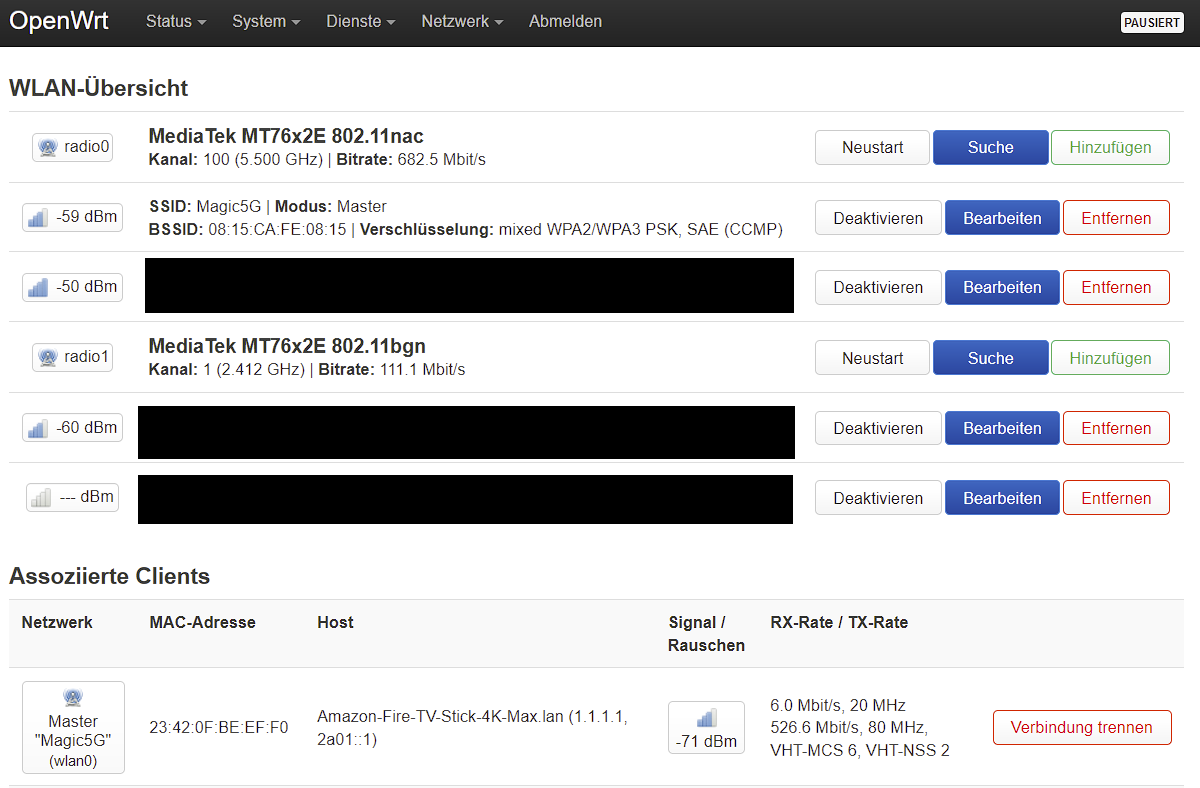Click the '526.6 Mbit/s, 80 MHz' TX rate text
This screenshot has height=788, width=1200.
click(x=849, y=727)
